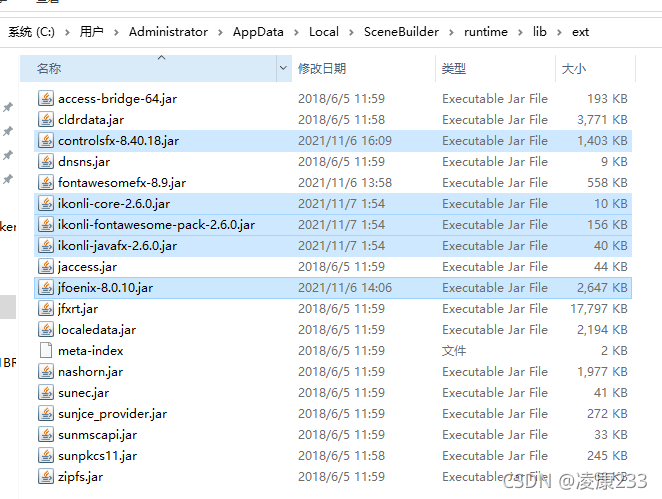Expand the chevron after runtime in the path

point(520,32)
